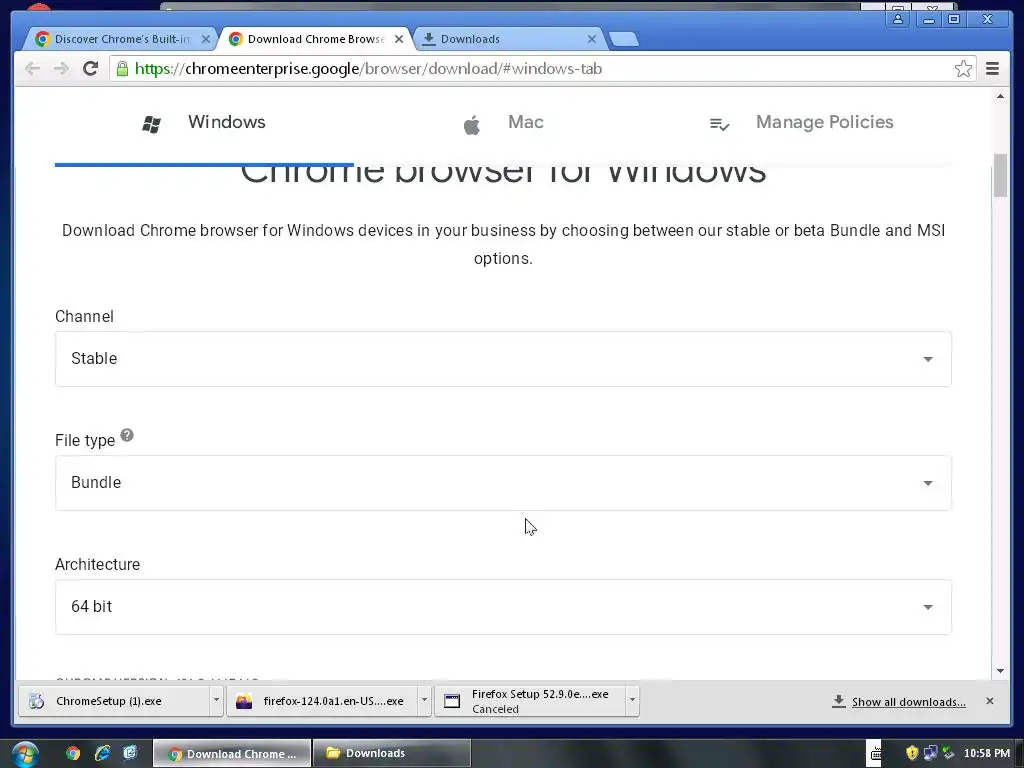Launch Chrome from the taskbar quick launch
The image size is (1024, 768).
72,754
